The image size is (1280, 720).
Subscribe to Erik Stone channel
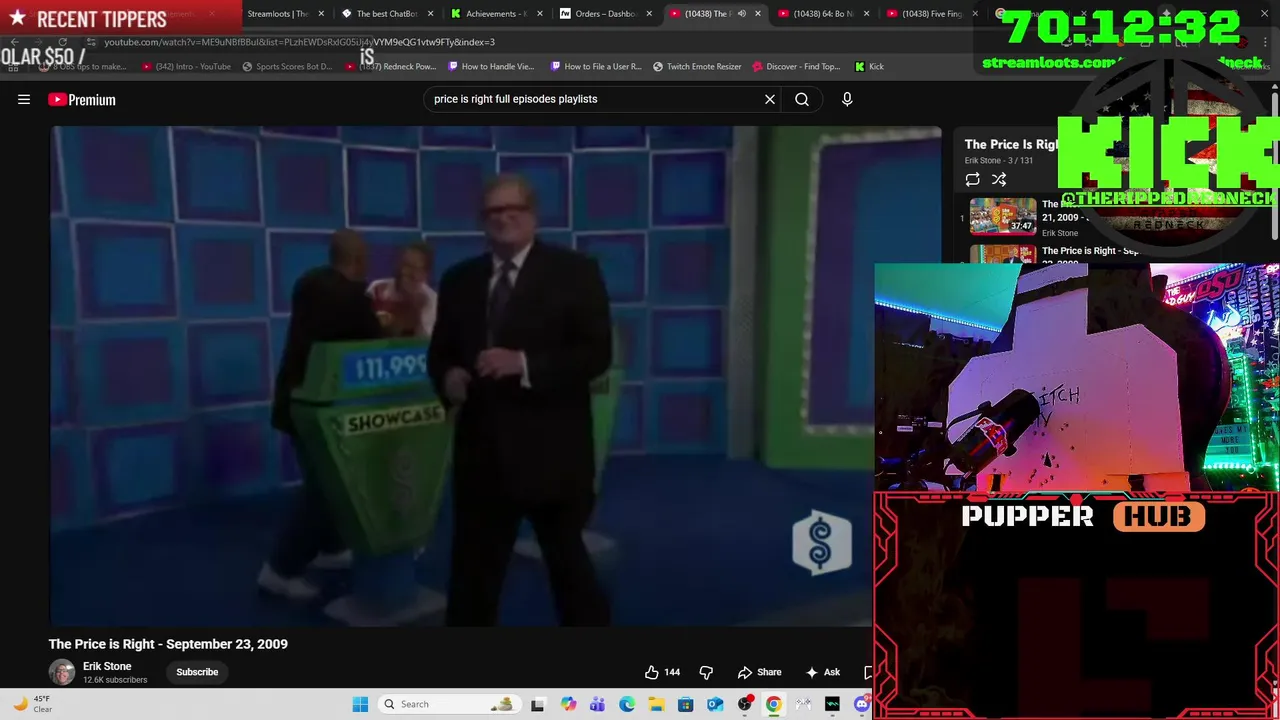(197, 672)
